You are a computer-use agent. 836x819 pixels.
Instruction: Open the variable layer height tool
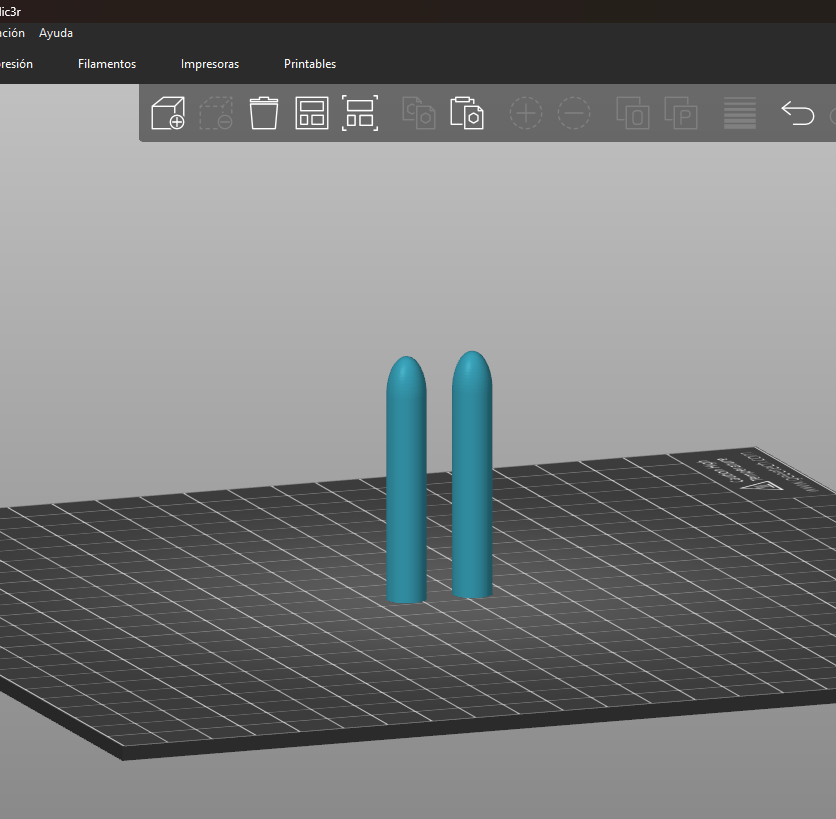pos(739,113)
